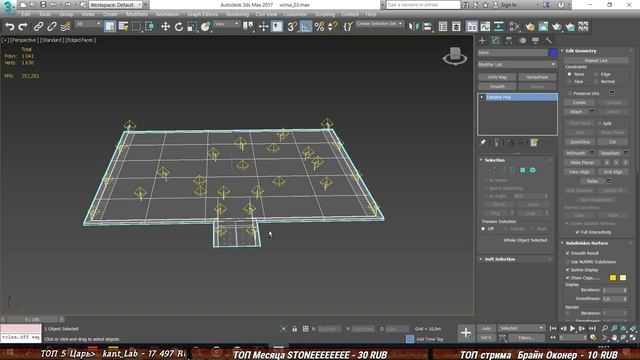Unlink Selection tool
Image resolution: width=640 pixels, height=360 pixels.
click(x=52, y=27)
